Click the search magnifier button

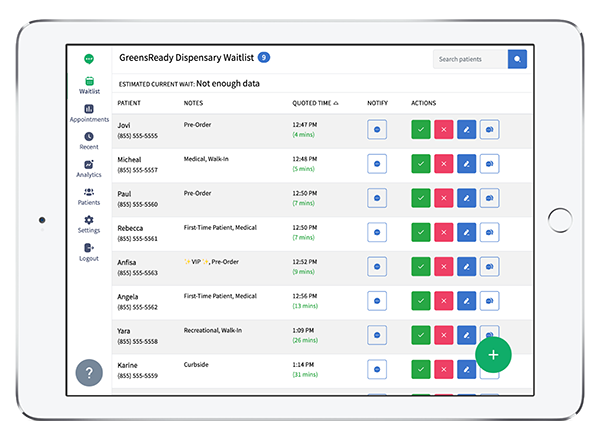pyautogui.click(x=517, y=59)
